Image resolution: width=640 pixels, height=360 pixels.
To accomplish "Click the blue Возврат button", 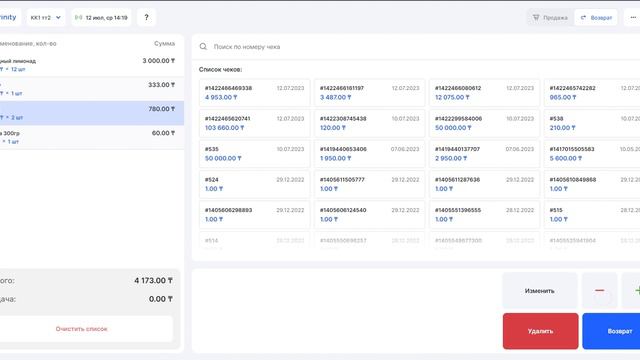I will pyautogui.click(x=611, y=331).
